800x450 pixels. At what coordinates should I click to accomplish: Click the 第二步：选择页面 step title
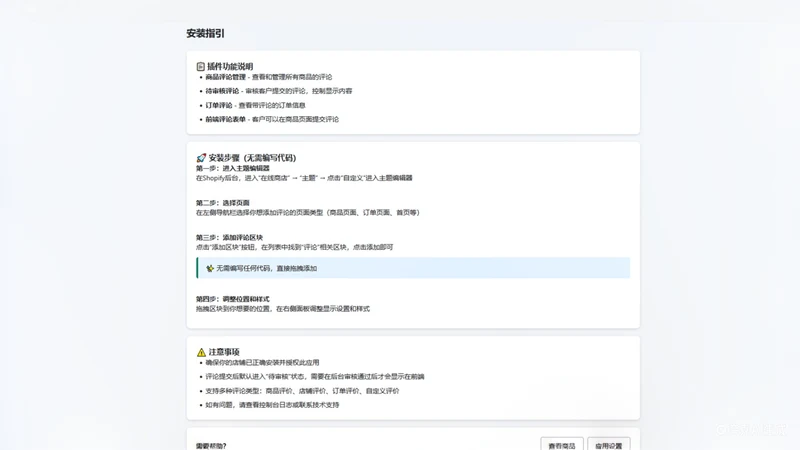coord(222,203)
